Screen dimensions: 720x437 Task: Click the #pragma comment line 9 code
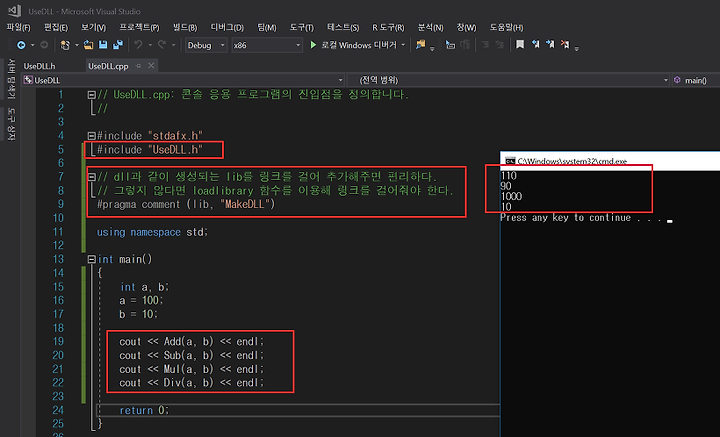tap(186, 204)
